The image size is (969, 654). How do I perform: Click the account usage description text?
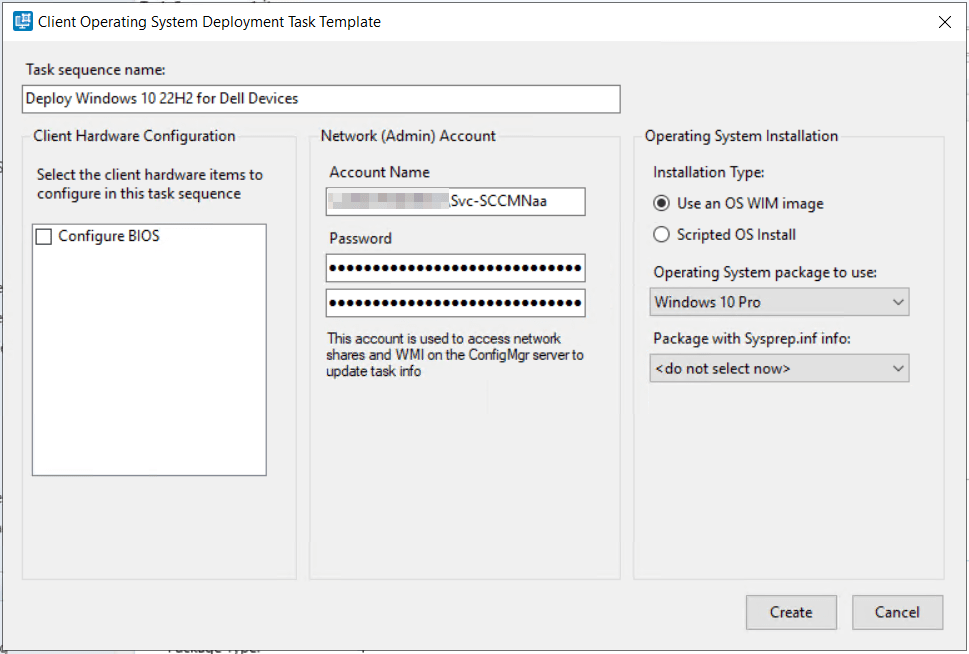pyautogui.click(x=455, y=355)
